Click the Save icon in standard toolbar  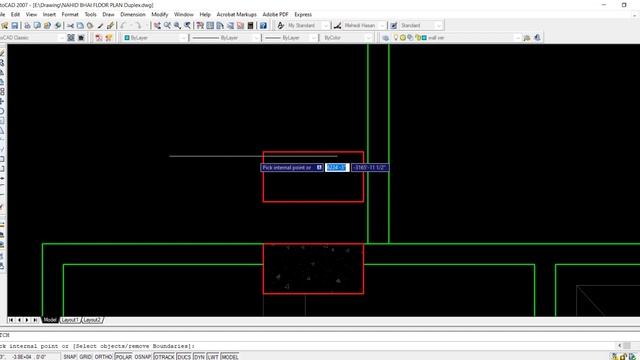click(15, 25)
